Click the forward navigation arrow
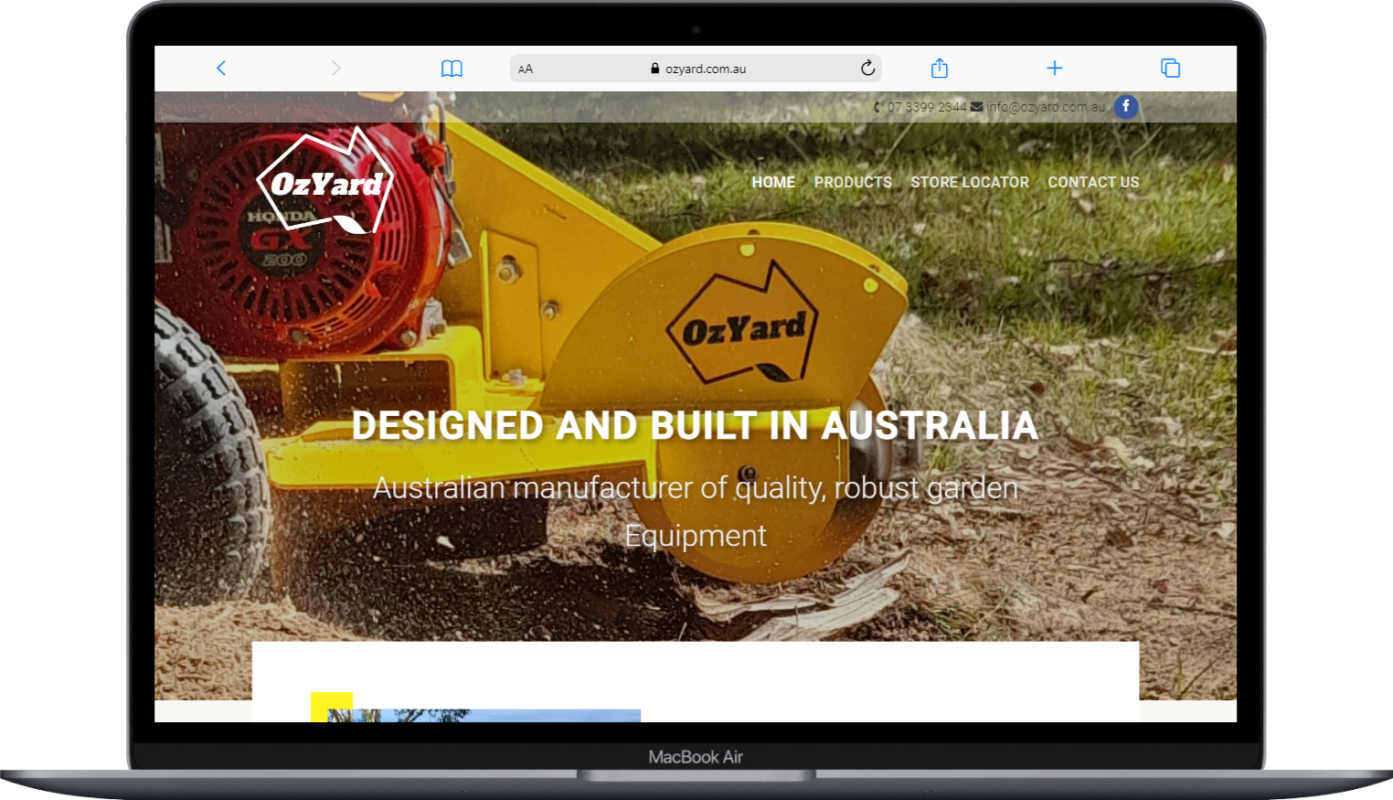This screenshot has width=1393, height=800. [336, 68]
